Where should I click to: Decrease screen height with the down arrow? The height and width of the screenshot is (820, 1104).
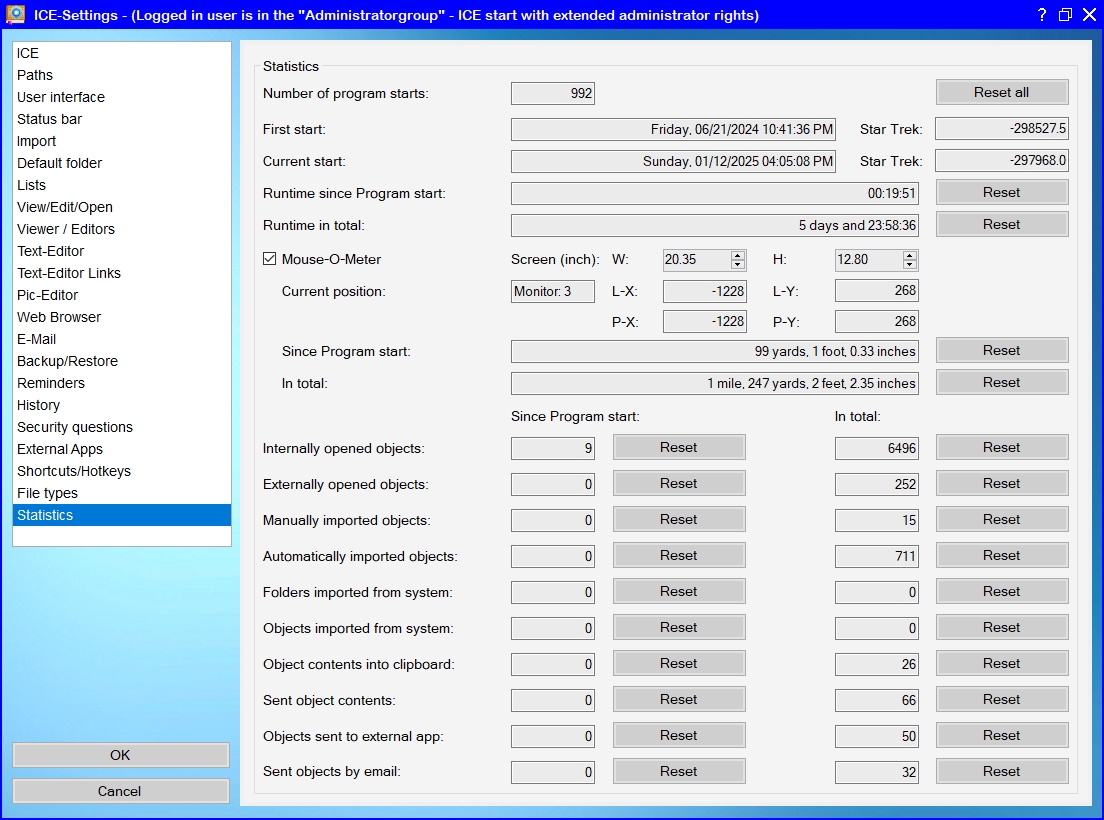(910, 265)
